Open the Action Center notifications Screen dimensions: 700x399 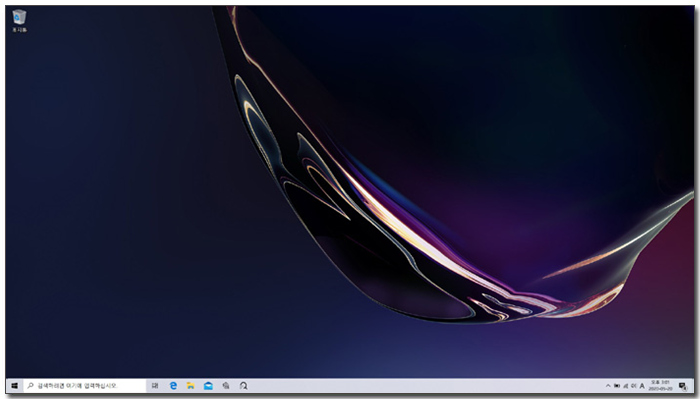point(683,386)
